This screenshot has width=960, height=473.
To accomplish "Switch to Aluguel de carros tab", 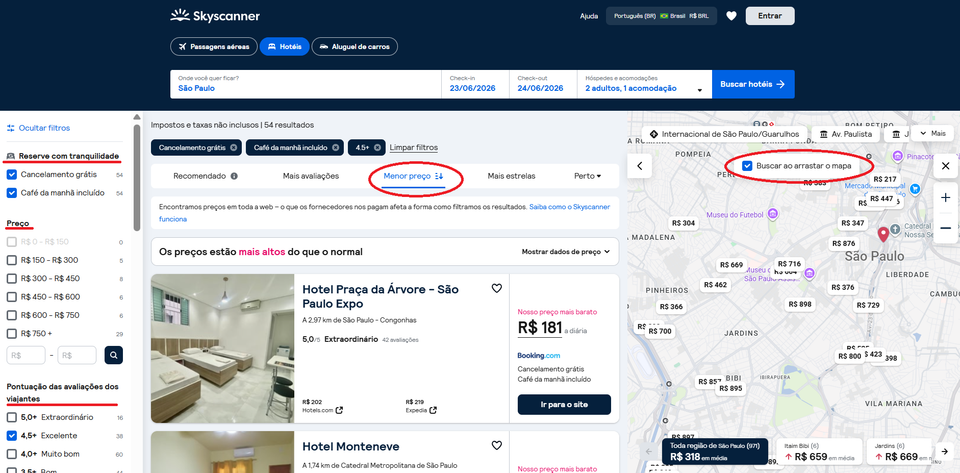I will click(354, 47).
